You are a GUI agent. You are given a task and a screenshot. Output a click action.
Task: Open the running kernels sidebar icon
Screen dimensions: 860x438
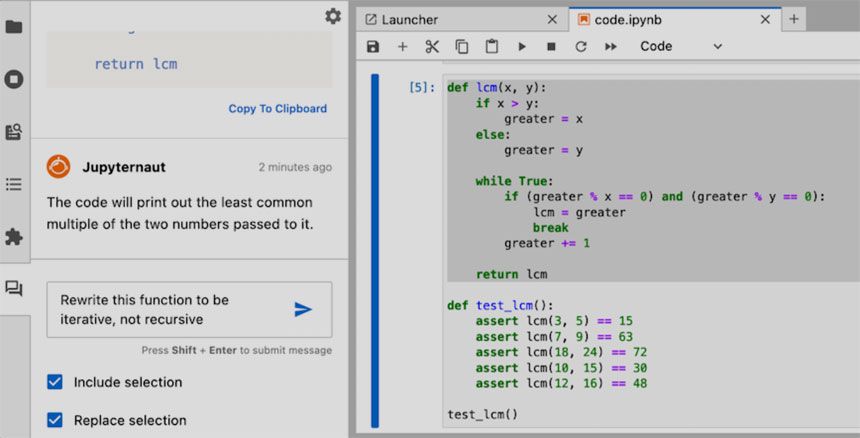coord(14,79)
